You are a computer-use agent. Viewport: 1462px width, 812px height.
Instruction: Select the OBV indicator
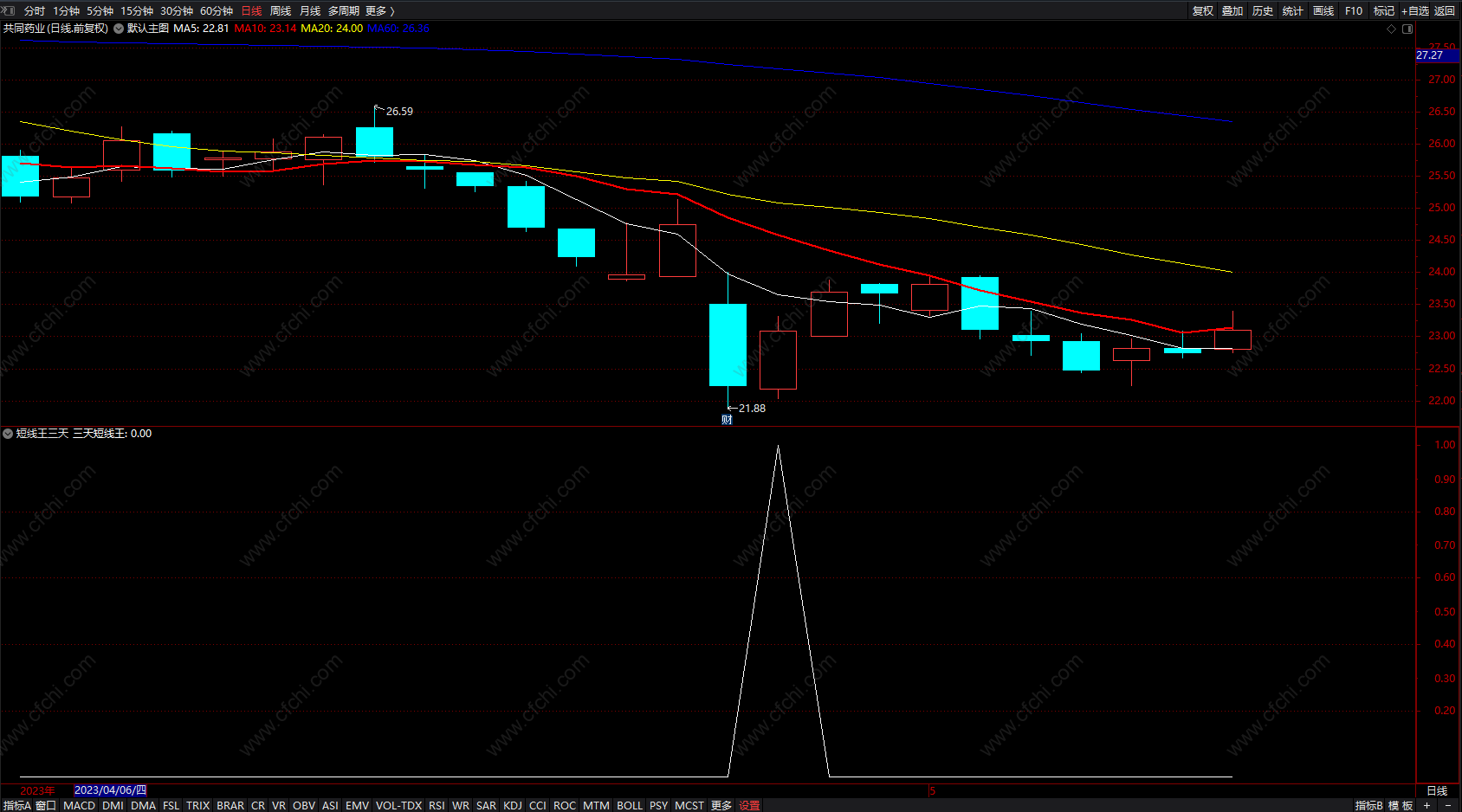pyautogui.click(x=304, y=805)
